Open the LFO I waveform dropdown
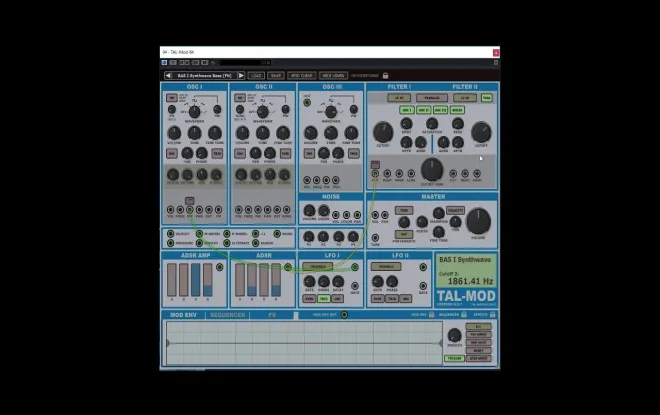The width and height of the screenshot is (660, 415). tap(318, 266)
